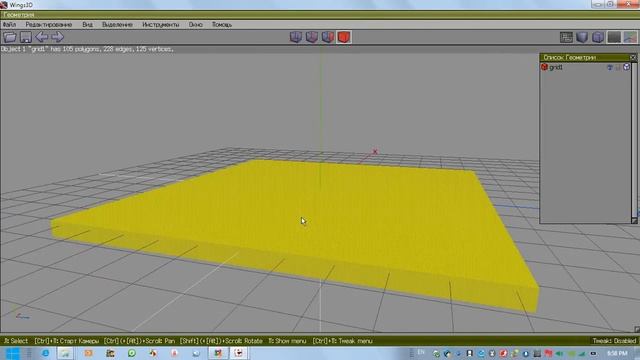Click the EN language indicator in tray
Screen dimensions: 640x360
tap(421, 353)
